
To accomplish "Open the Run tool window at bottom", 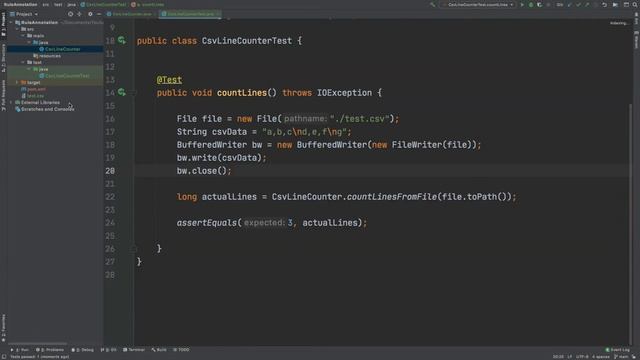I will point(20,350).
